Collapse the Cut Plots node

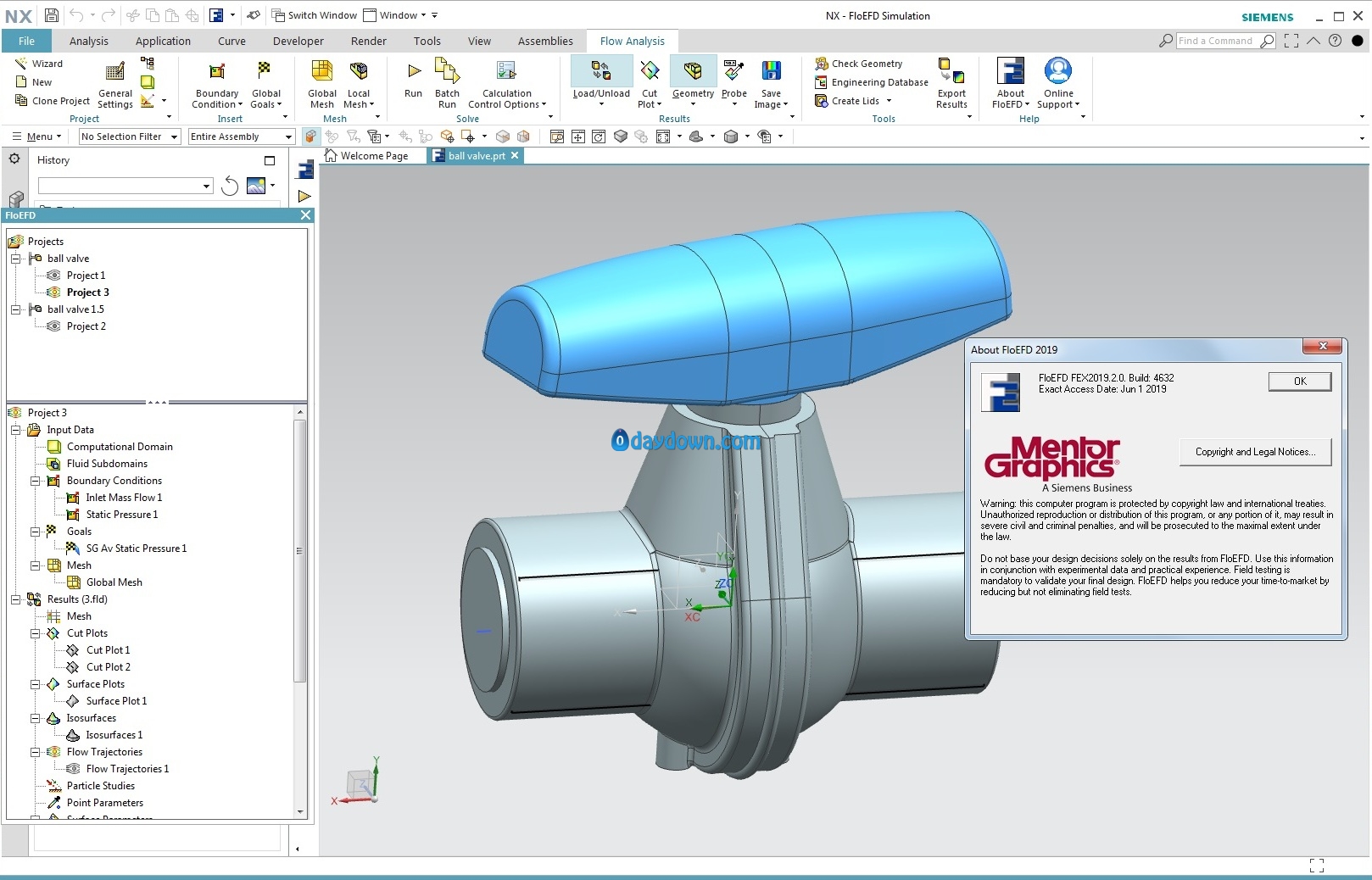point(36,633)
